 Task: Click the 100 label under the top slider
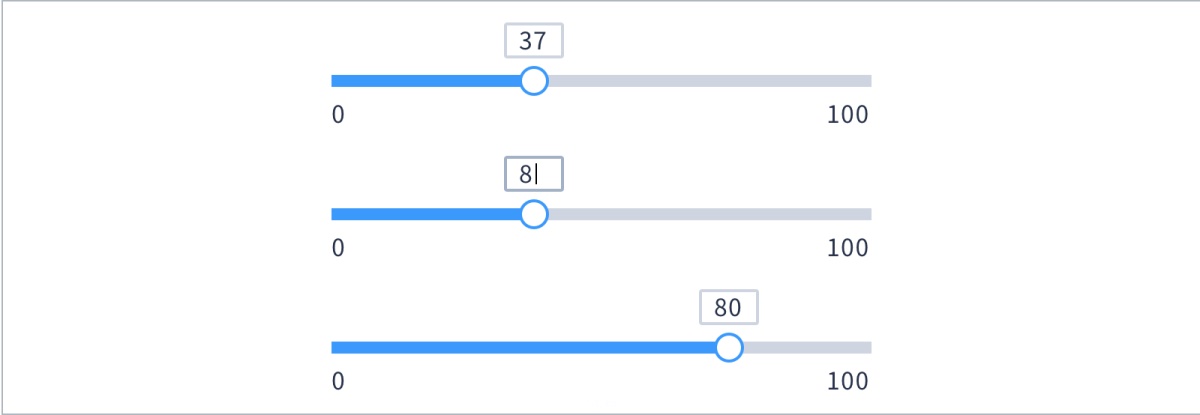coord(848,115)
